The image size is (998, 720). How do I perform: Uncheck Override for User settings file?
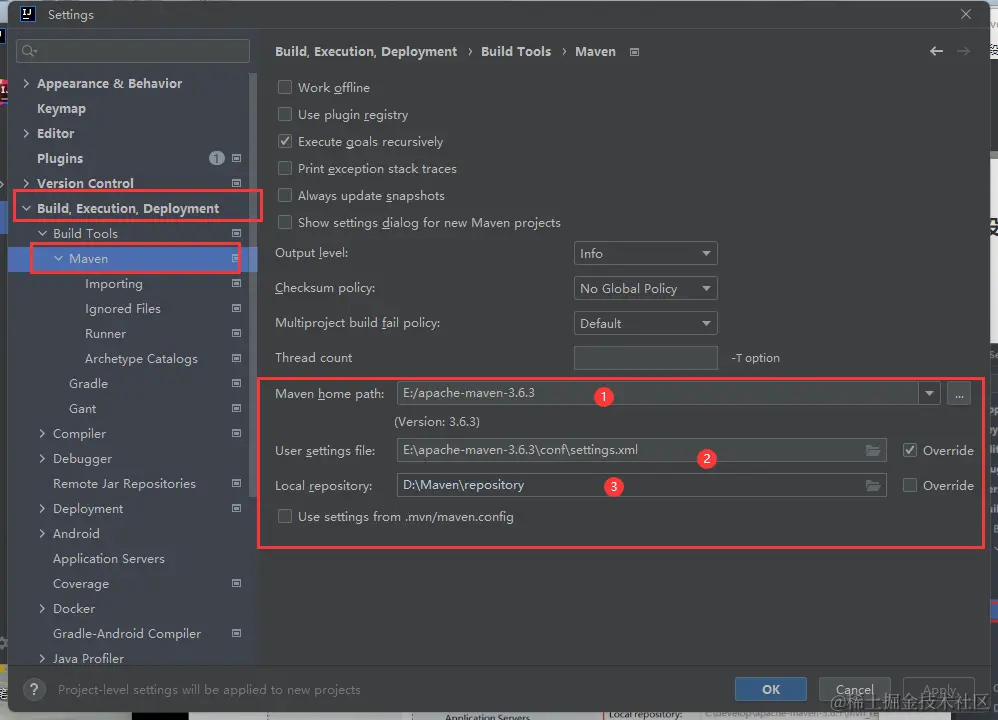(910, 450)
